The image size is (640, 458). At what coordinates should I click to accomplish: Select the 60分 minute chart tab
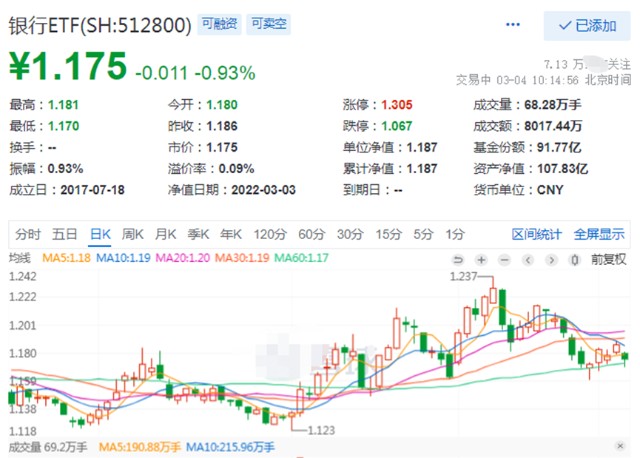[x=311, y=234]
